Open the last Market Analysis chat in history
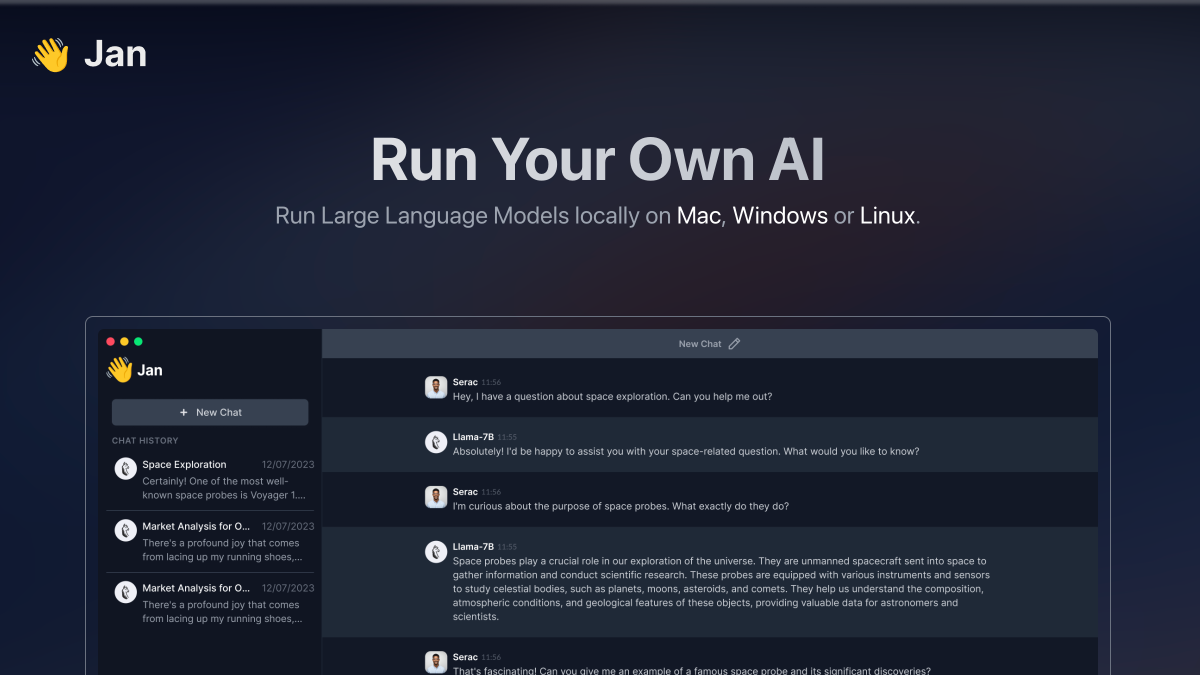 pos(213,603)
